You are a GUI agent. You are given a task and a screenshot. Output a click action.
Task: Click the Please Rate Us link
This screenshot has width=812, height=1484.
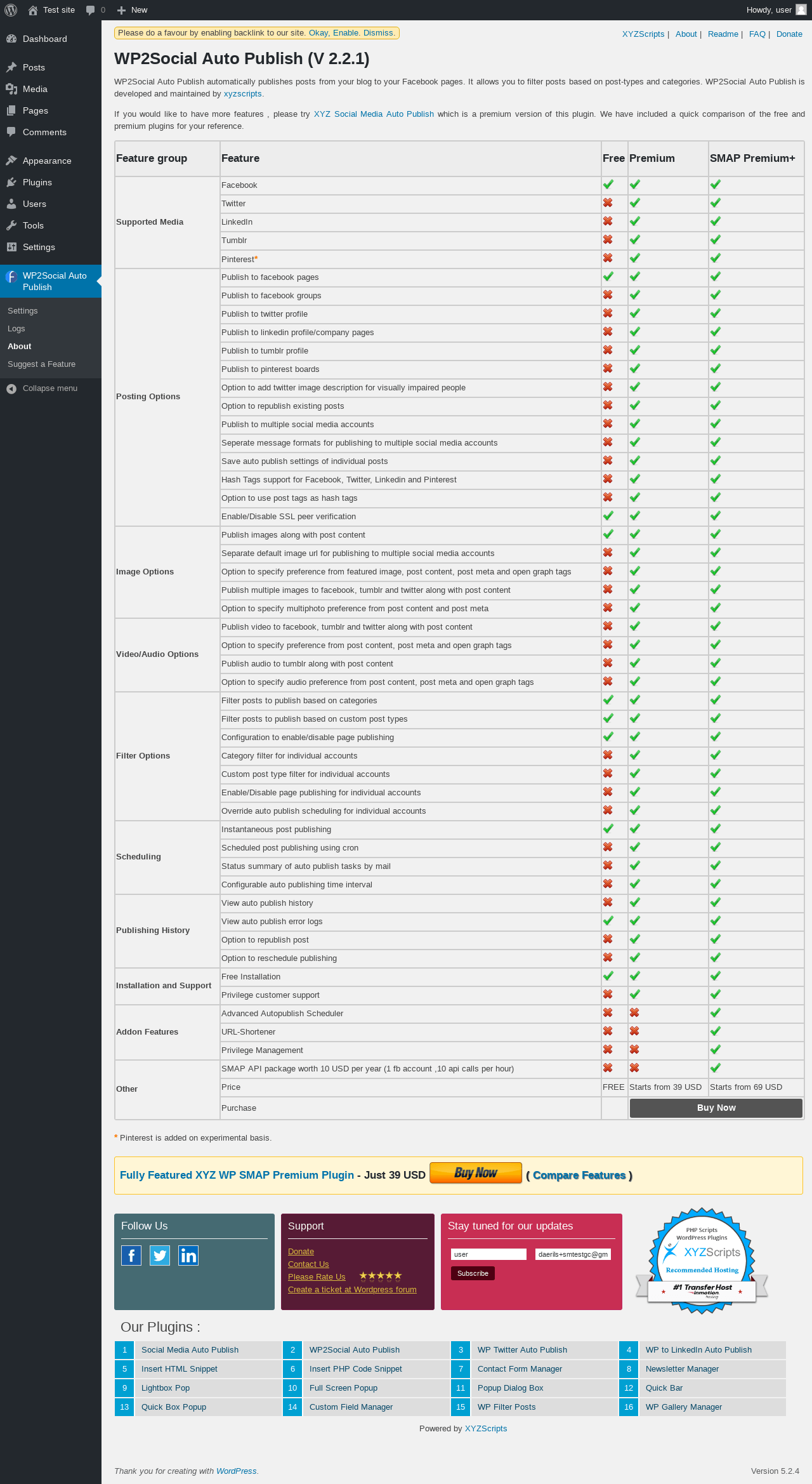pyautogui.click(x=317, y=1277)
